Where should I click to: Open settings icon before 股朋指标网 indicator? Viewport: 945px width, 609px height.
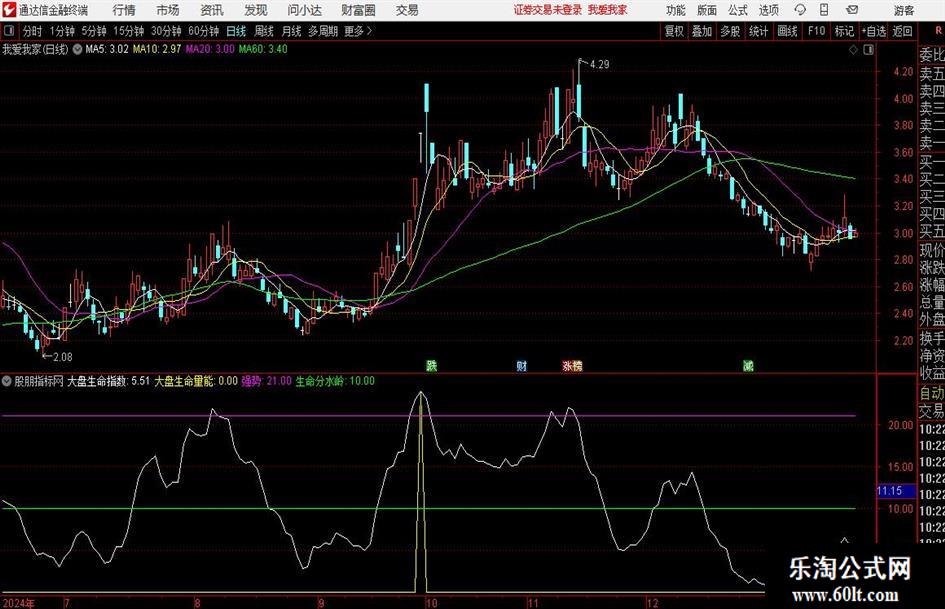coord(7,381)
